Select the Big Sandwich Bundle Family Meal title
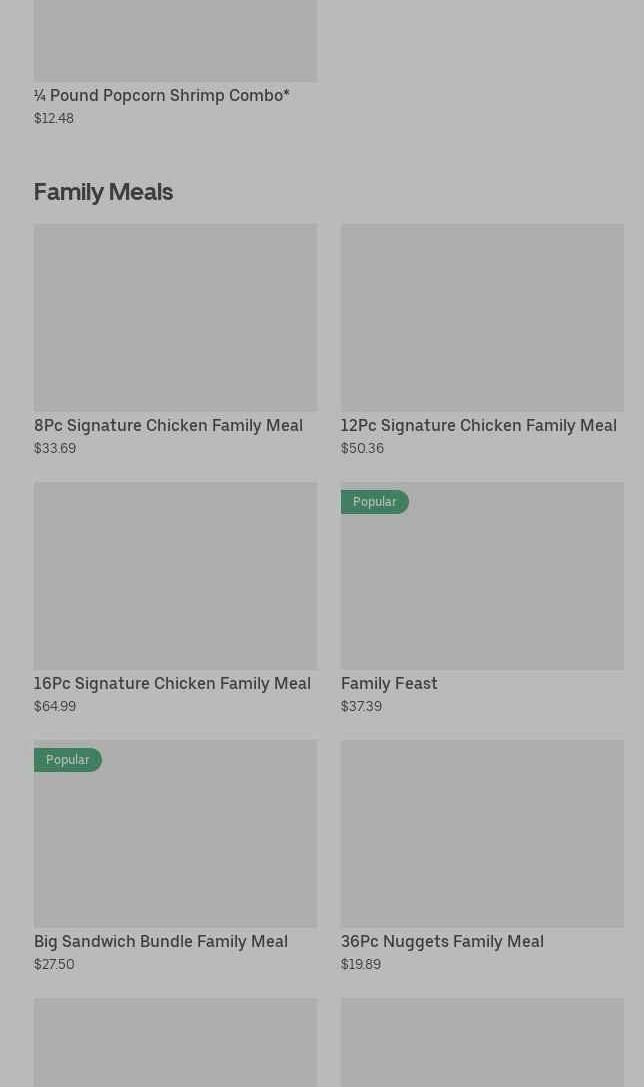The width and height of the screenshot is (644, 1087). 161,942
